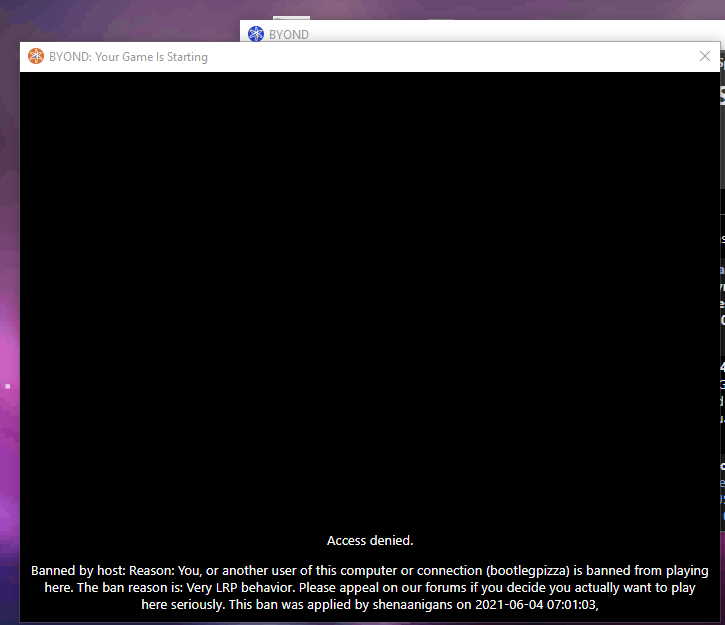This screenshot has width=725, height=625.
Task: Click the 'Very LRP behavior' ban reason line
Action: coord(369,588)
